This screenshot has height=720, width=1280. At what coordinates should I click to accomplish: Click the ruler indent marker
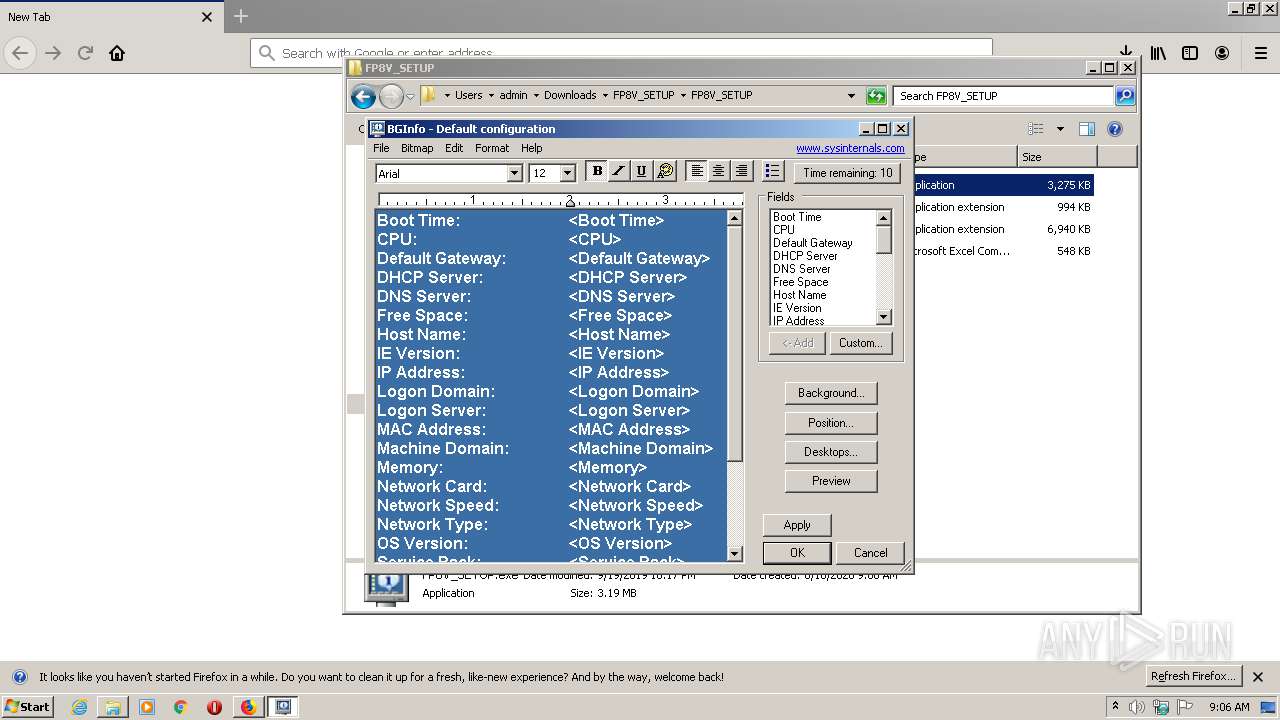click(570, 201)
